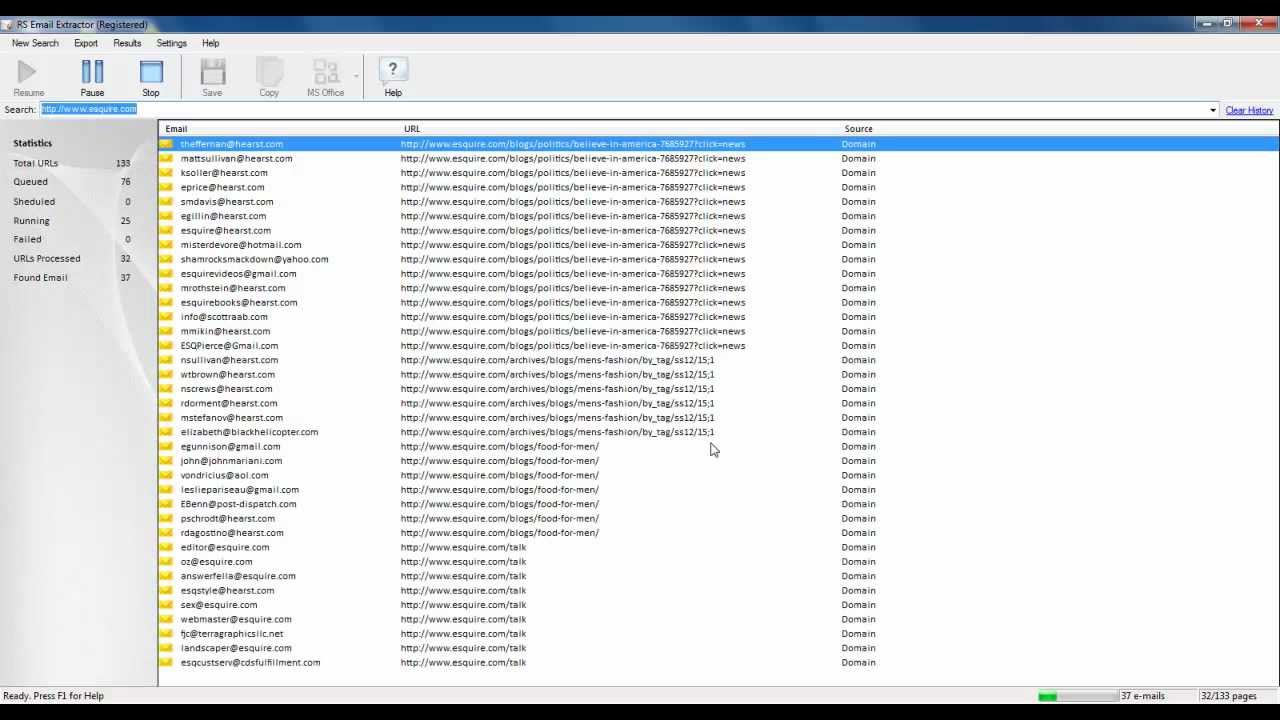
Task: Click the envelope icon beside ESQPierce@Gmail.com
Action: [166, 346]
